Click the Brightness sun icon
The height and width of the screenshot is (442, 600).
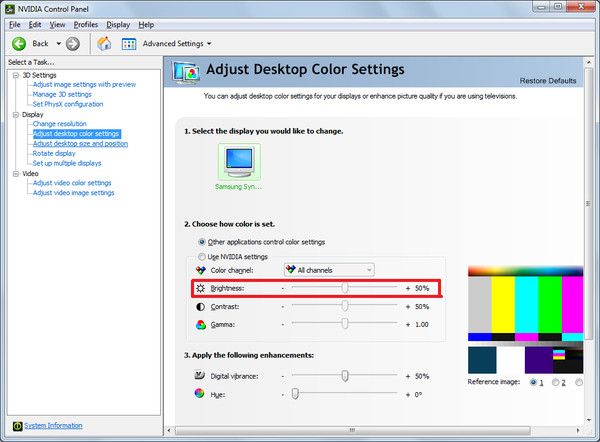(201, 288)
